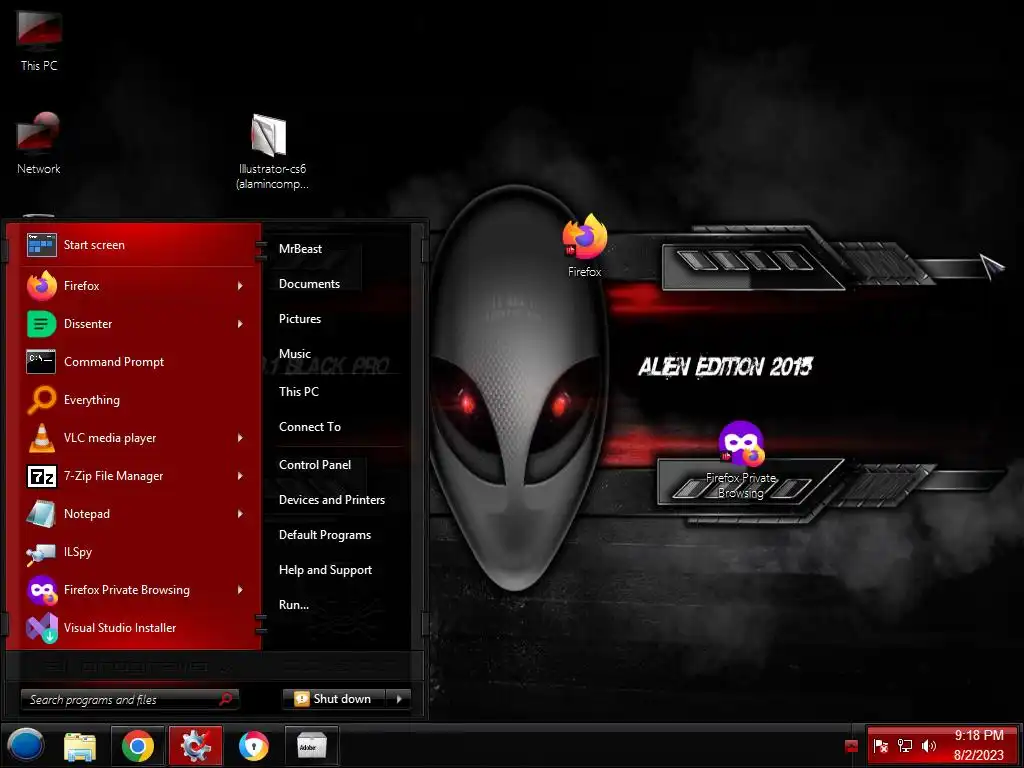The image size is (1024, 768).
Task: Open the MrBeast user folder
Action: pos(300,249)
